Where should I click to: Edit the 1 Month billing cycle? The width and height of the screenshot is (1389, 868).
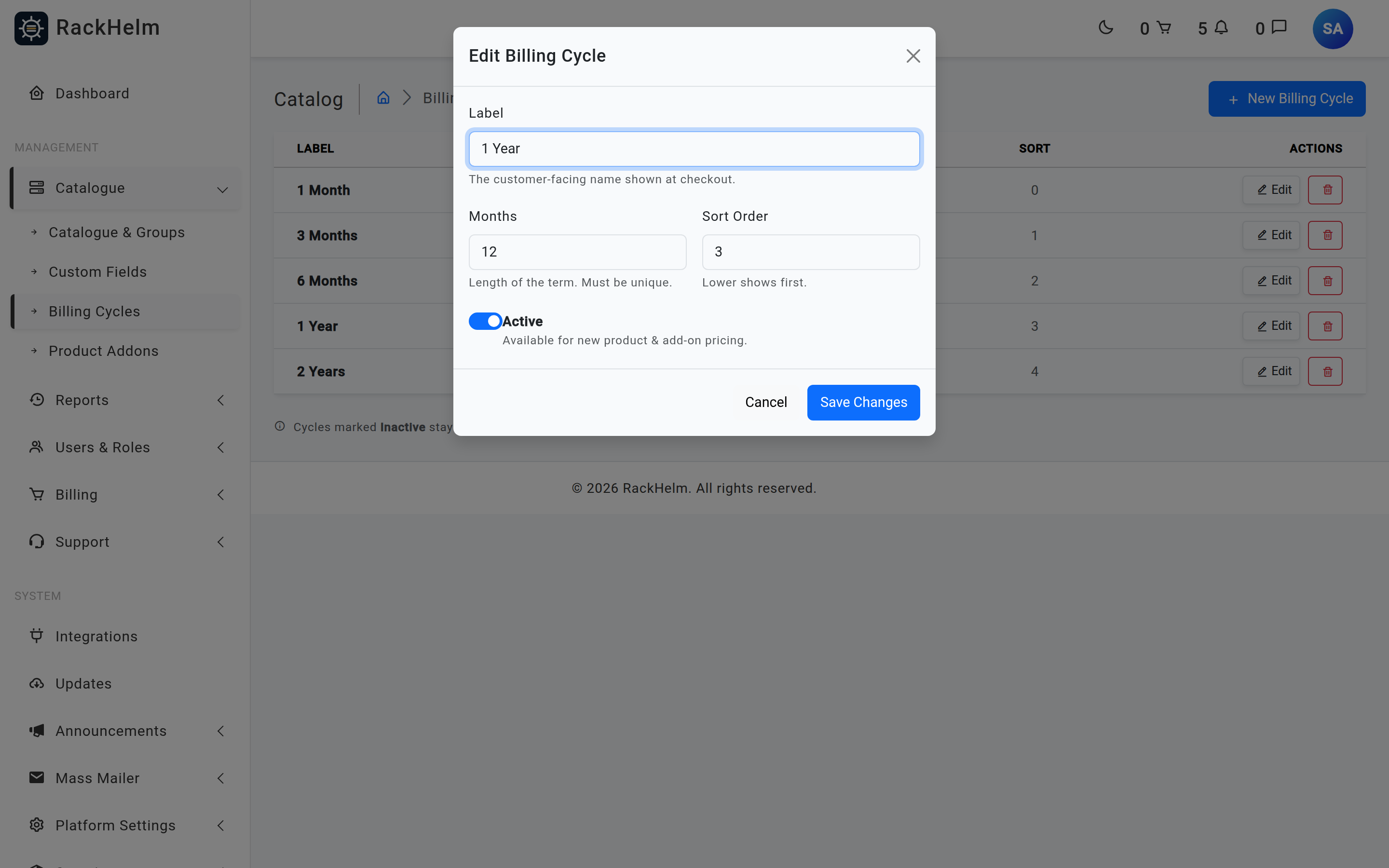1271,190
